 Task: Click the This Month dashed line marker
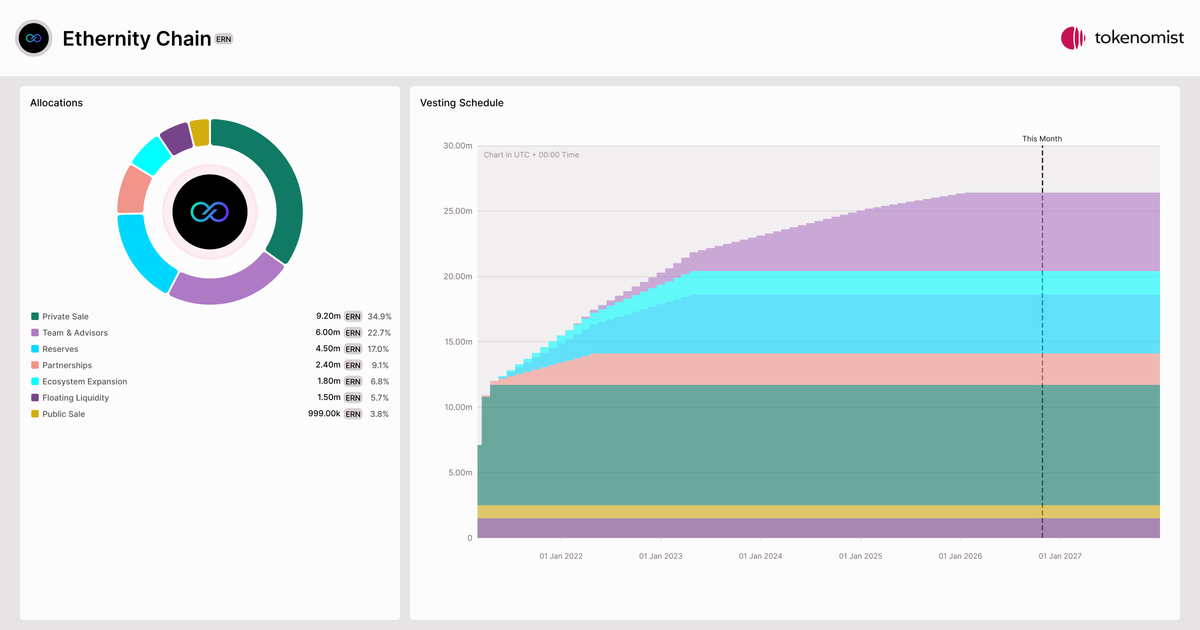coord(1042,342)
